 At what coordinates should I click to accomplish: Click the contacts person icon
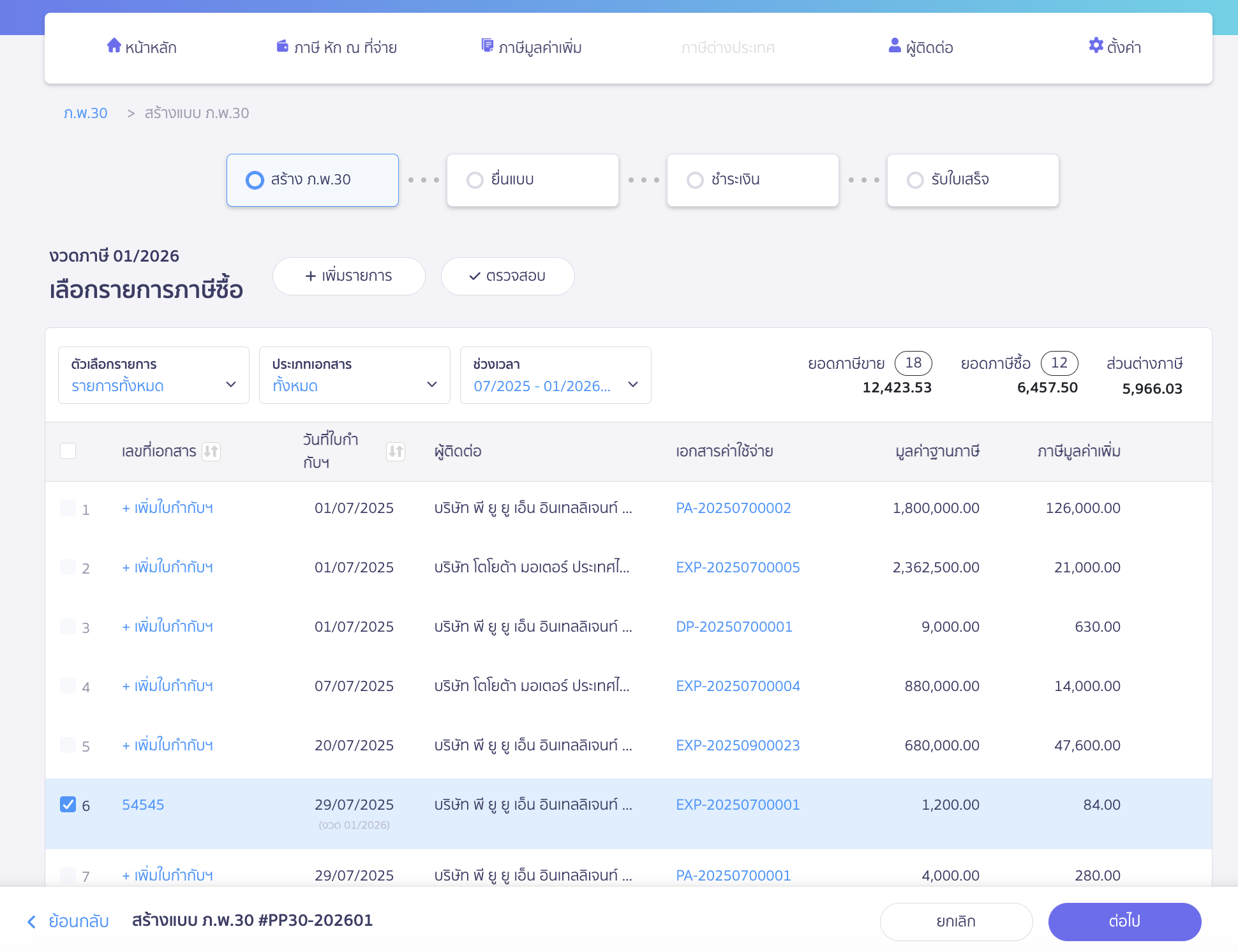coord(895,45)
